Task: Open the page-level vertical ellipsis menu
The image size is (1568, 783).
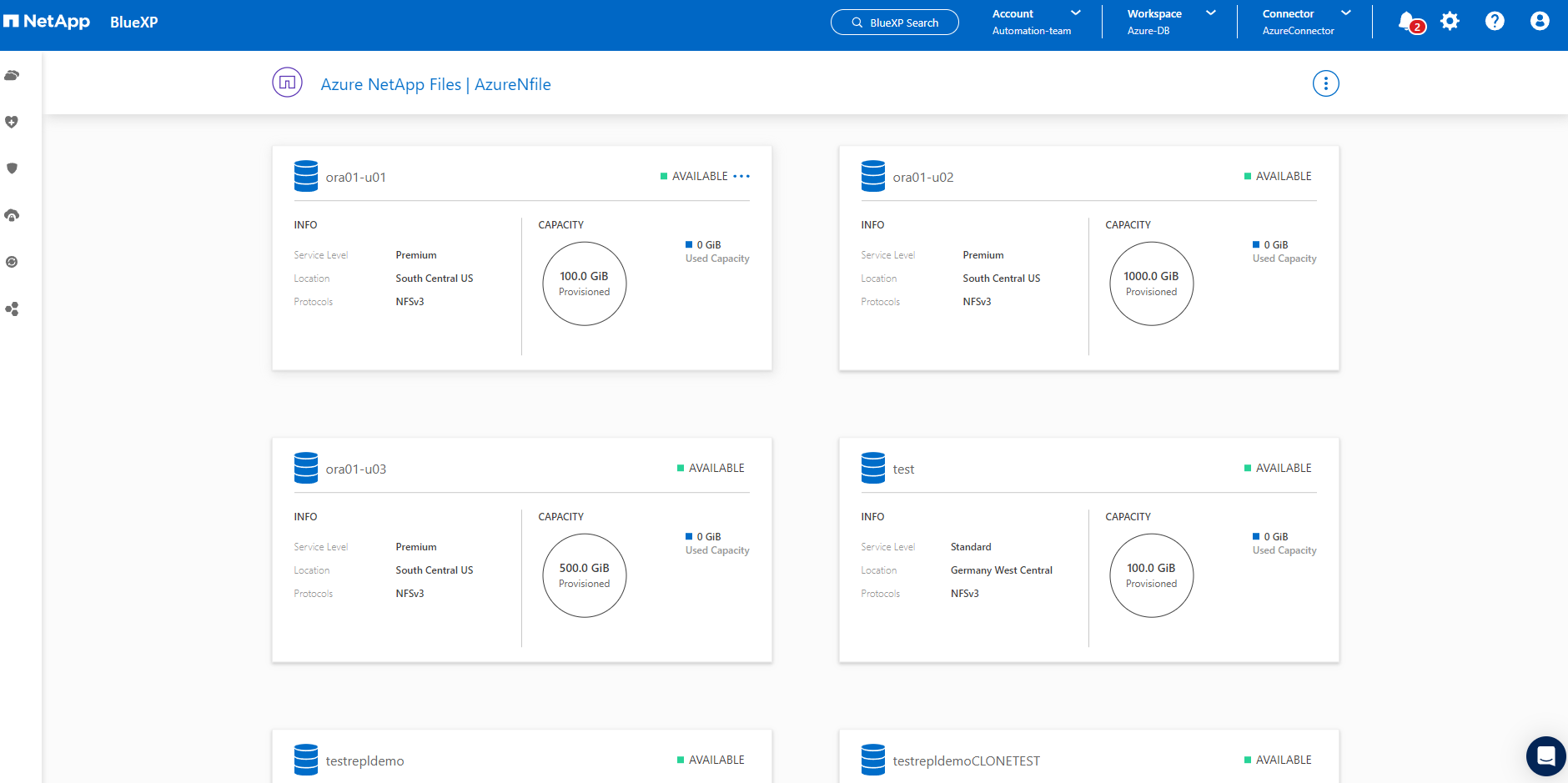Action: click(x=1325, y=83)
